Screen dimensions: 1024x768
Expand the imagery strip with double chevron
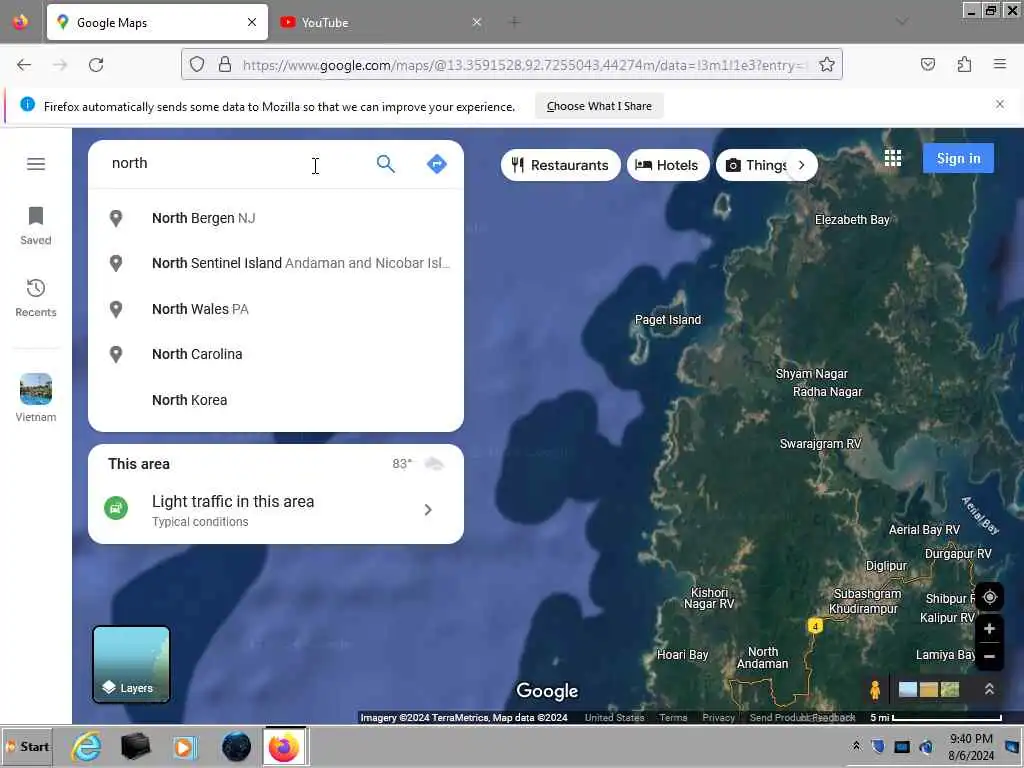989,690
